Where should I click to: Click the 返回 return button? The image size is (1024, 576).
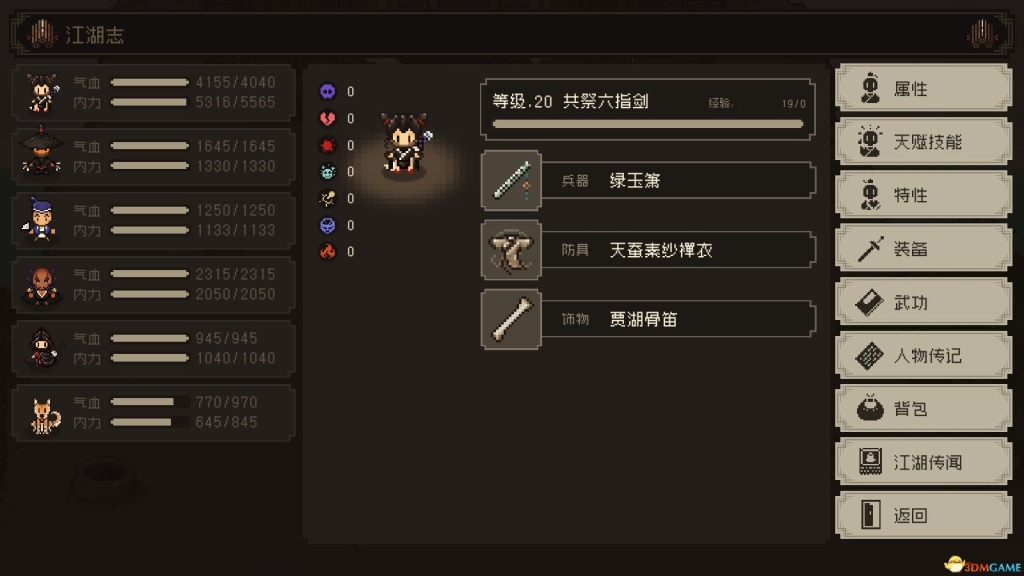click(923, 515)
